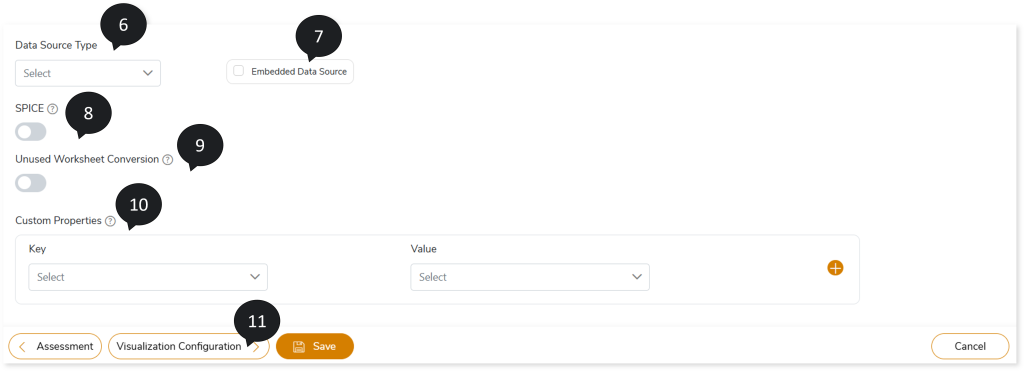1024x371 pixels.
Task: Click the Data Source Type dropdown arrow
Action: [148, 73]
